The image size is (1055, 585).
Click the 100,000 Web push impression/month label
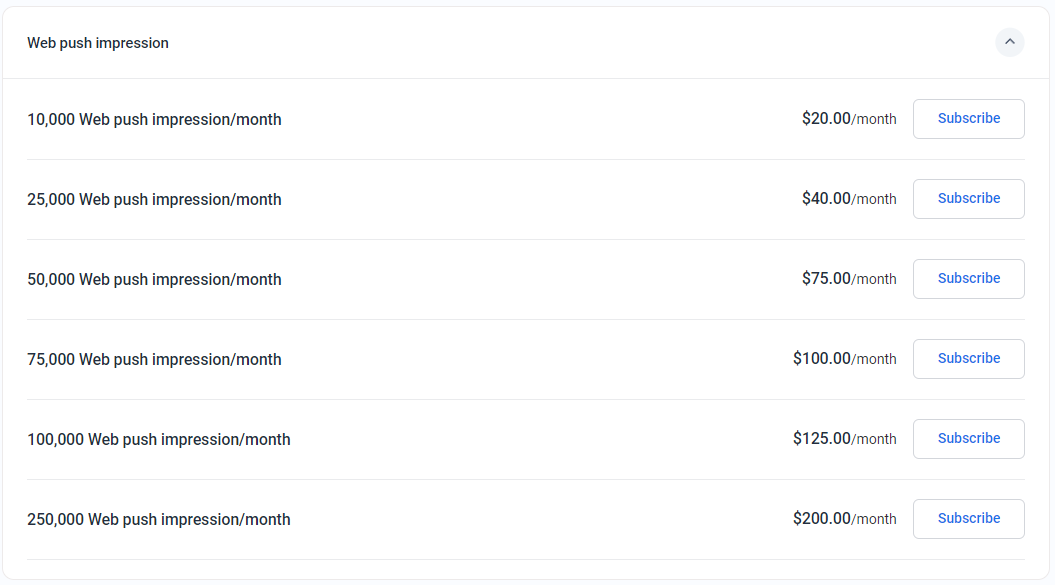tap(159, 439)
